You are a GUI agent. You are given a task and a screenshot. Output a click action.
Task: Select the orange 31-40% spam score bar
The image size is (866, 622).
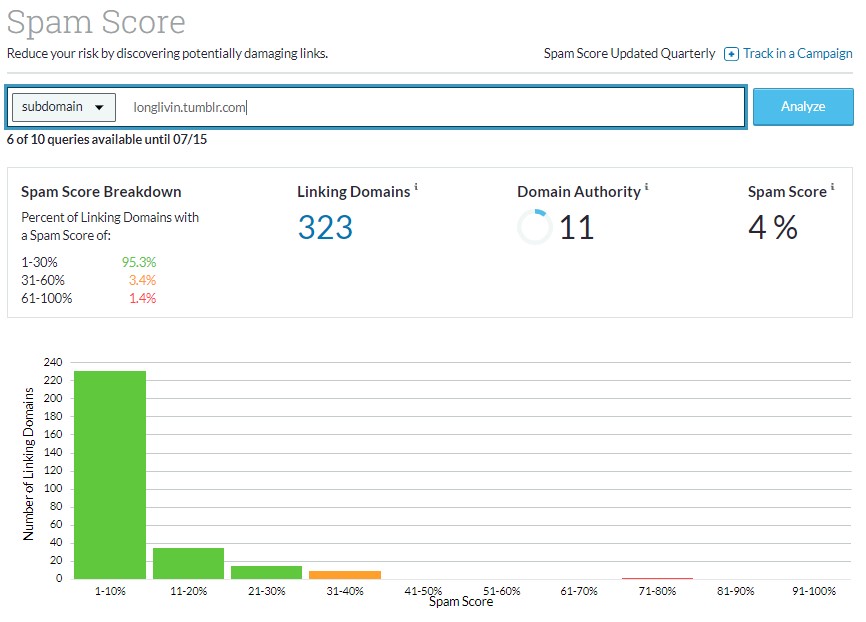pos(345,574)
